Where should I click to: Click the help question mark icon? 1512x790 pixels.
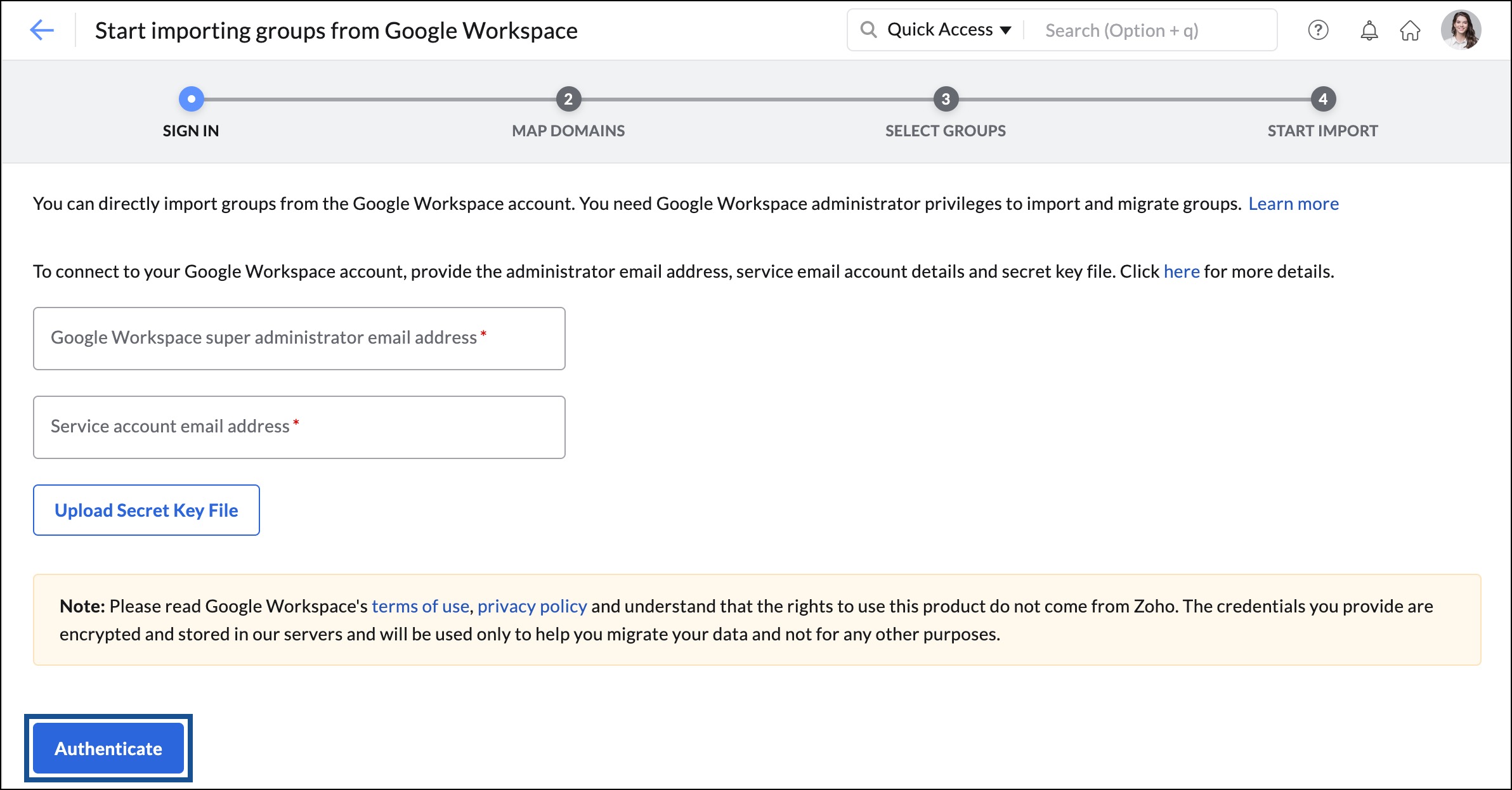click(1318, 30)
